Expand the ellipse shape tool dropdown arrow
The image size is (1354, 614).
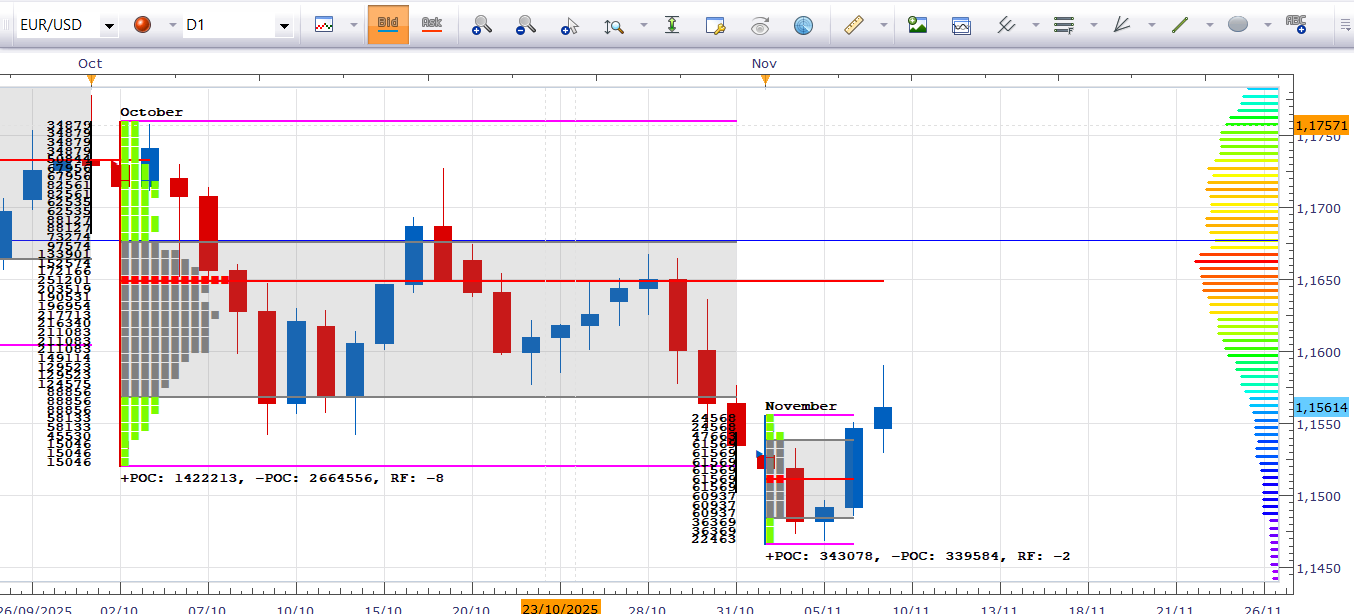(1267, 25)
